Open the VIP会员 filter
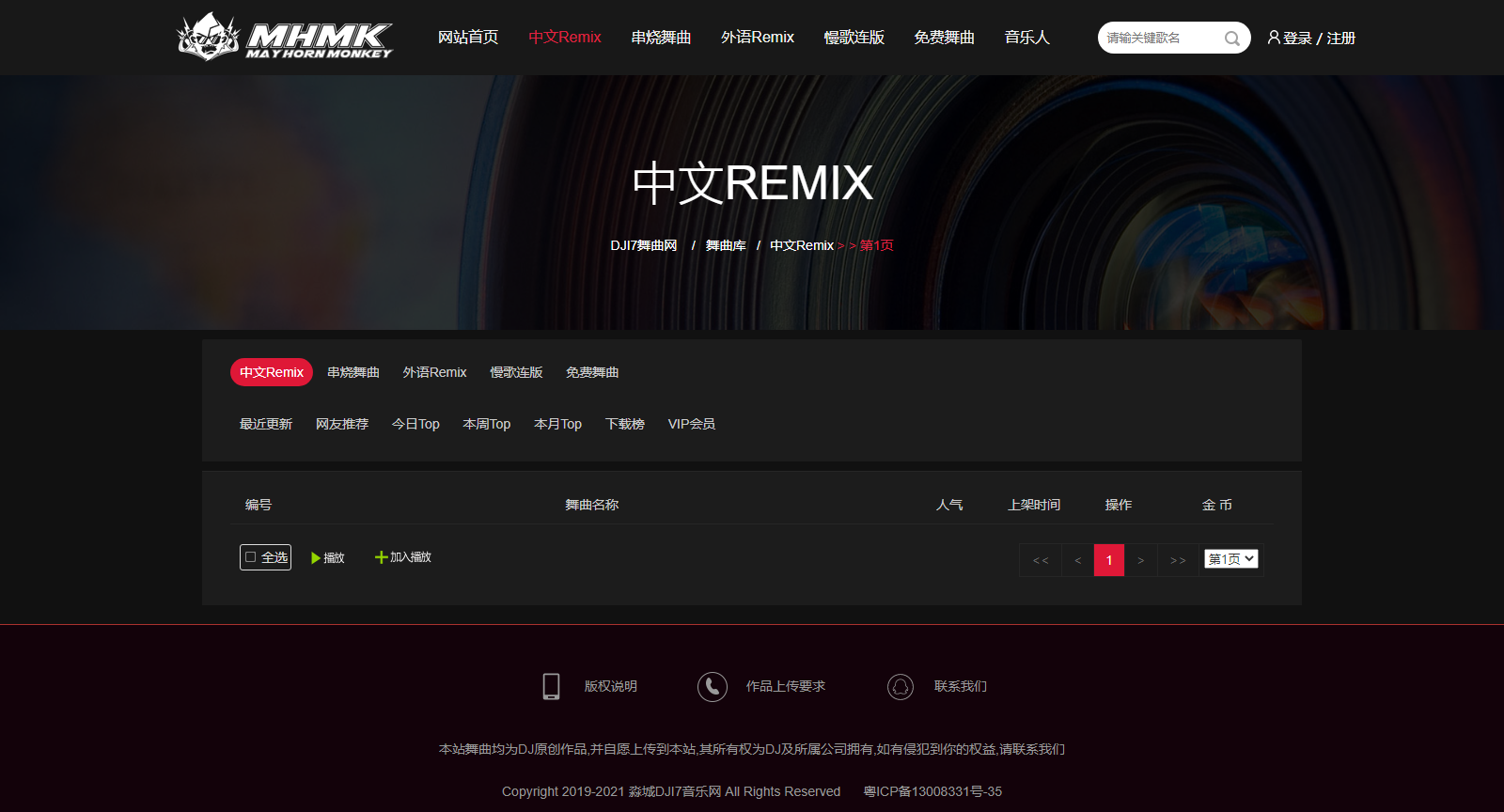 coord(692,424)
